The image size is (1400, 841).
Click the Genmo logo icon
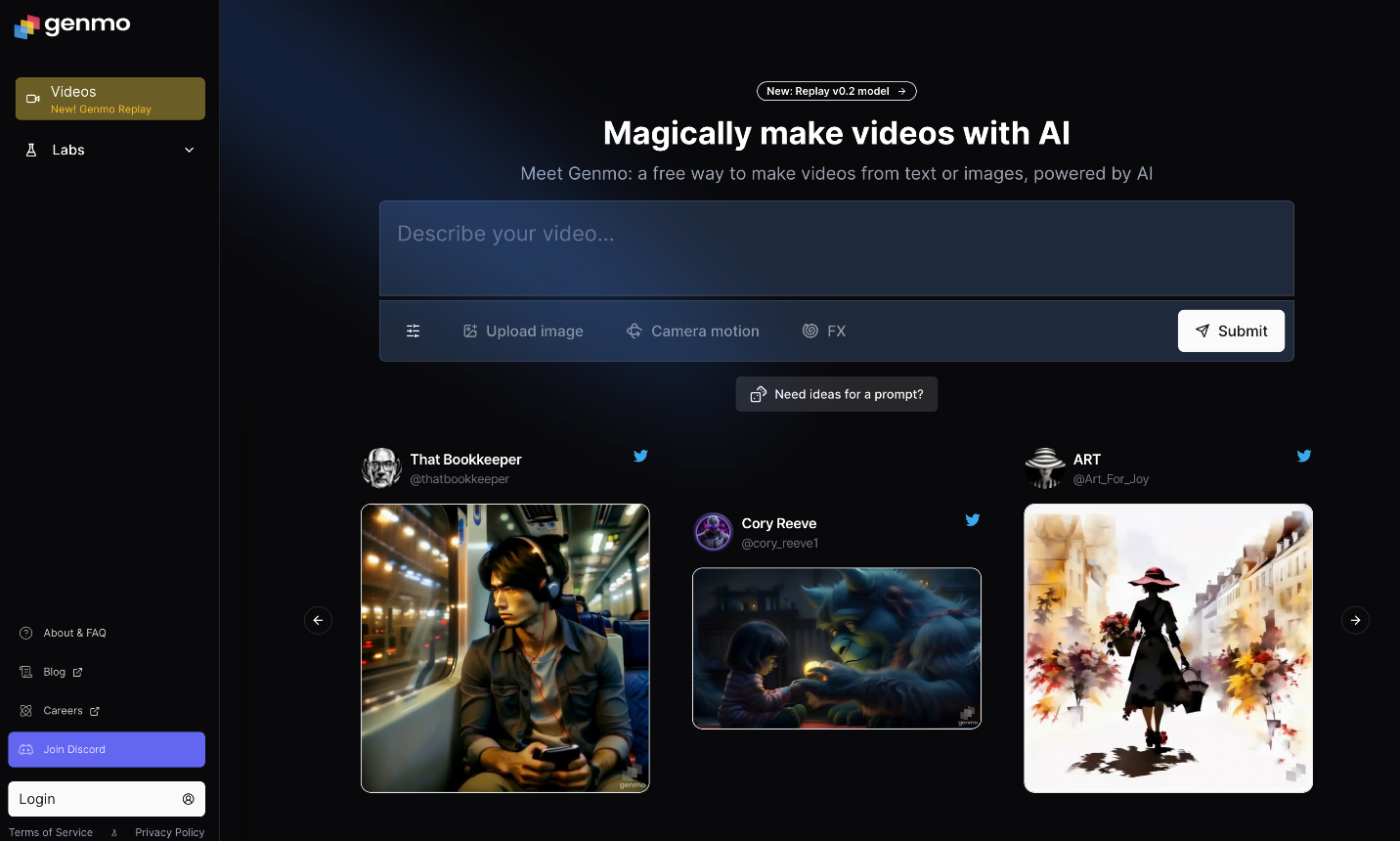pyautogui.click(x=26, y=26)
